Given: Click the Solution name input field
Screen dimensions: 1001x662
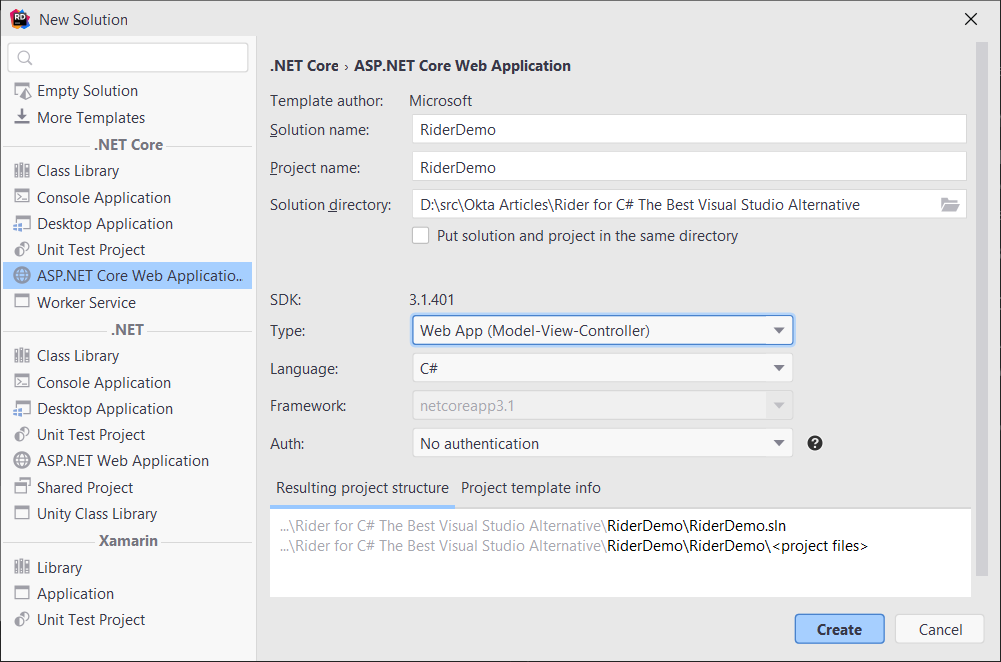Looking at the screenshot, I should pos(688,130).
